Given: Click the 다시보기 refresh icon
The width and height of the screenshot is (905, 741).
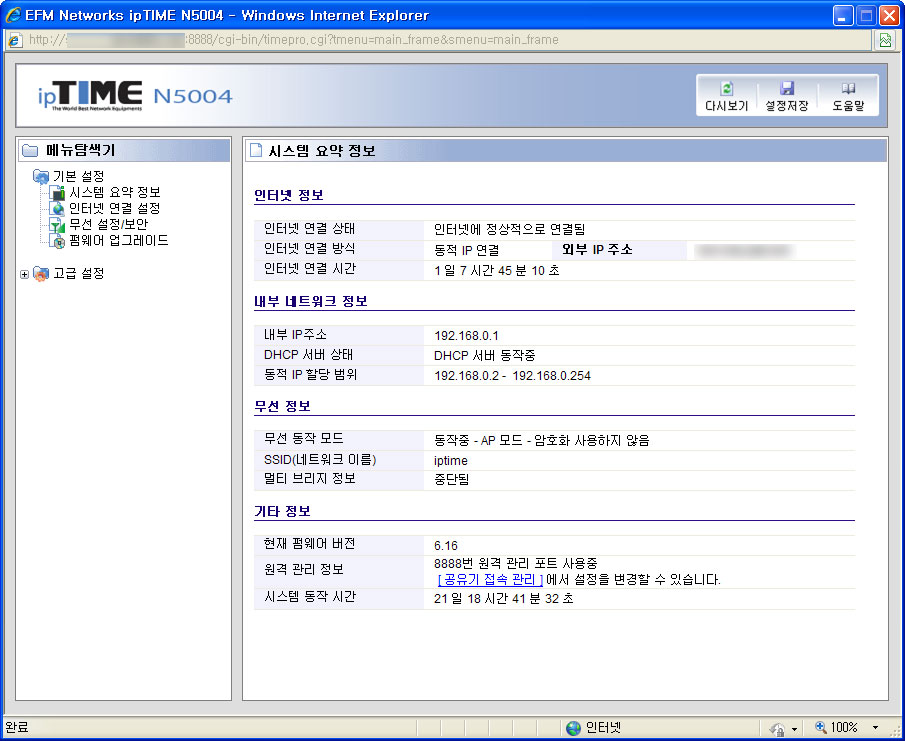Looking at the screenshot, I should (727, 88).
